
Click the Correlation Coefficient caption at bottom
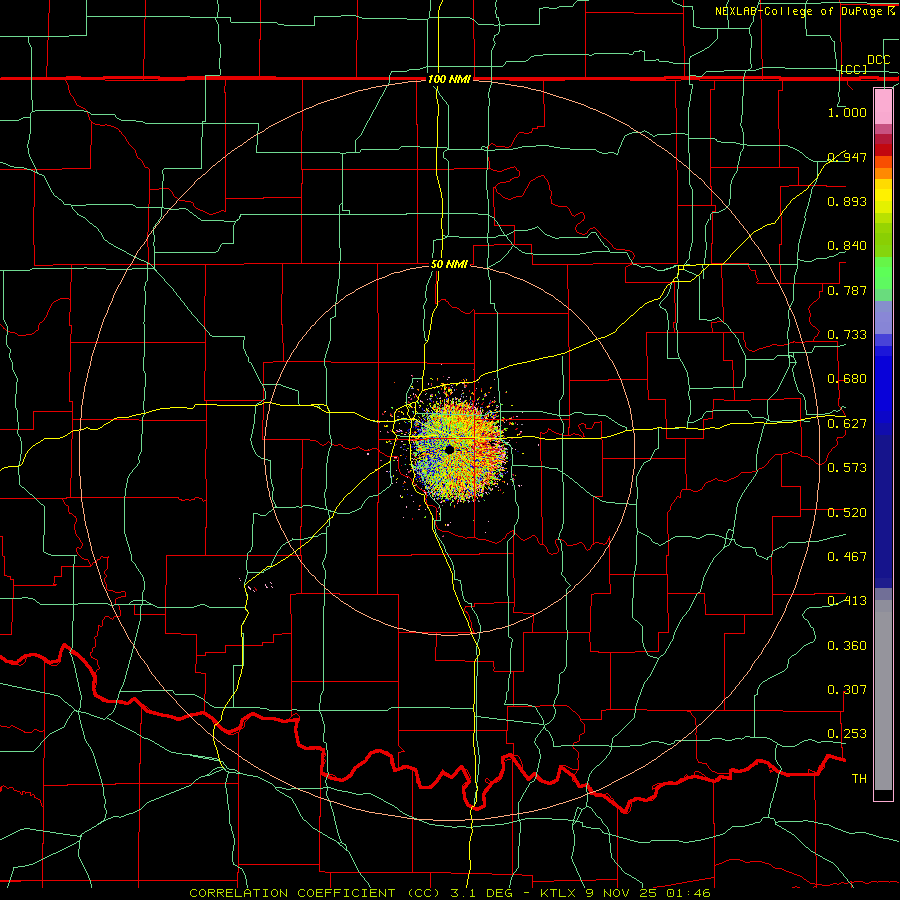(x=450, y=893)
